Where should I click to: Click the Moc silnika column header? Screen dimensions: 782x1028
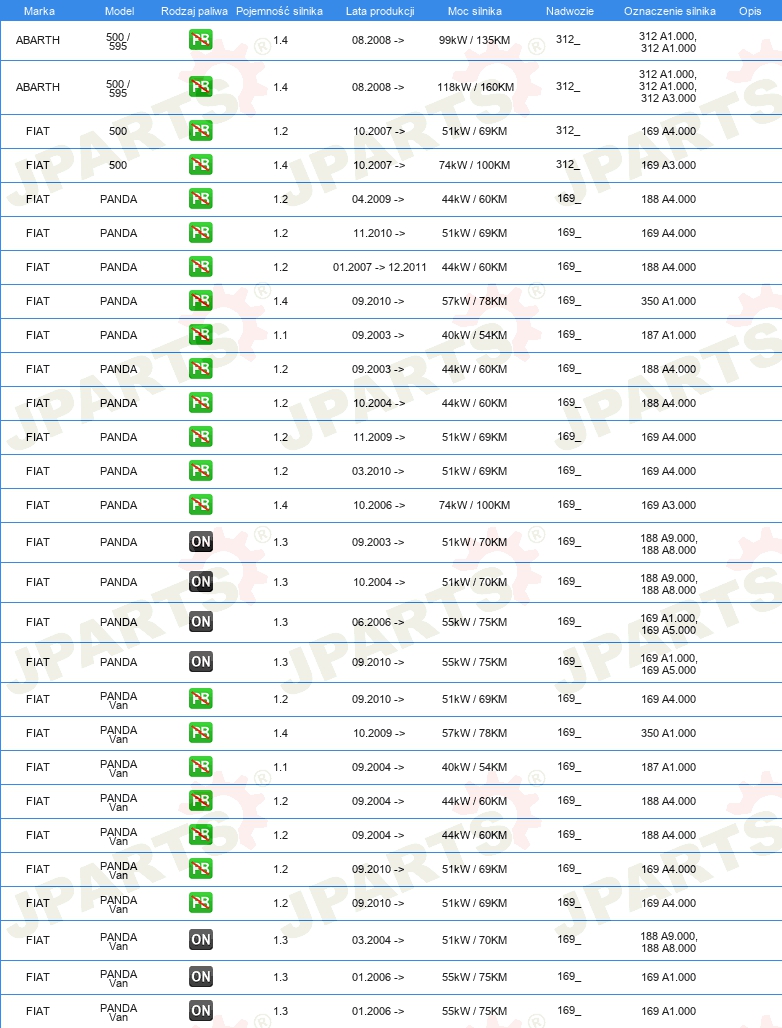475,11
